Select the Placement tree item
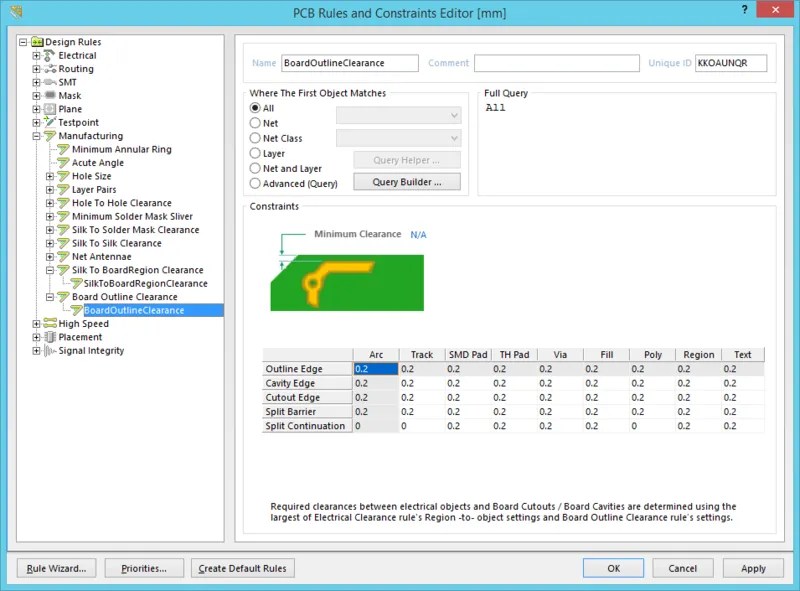This screenshot has width=800, height=591. 80,337
